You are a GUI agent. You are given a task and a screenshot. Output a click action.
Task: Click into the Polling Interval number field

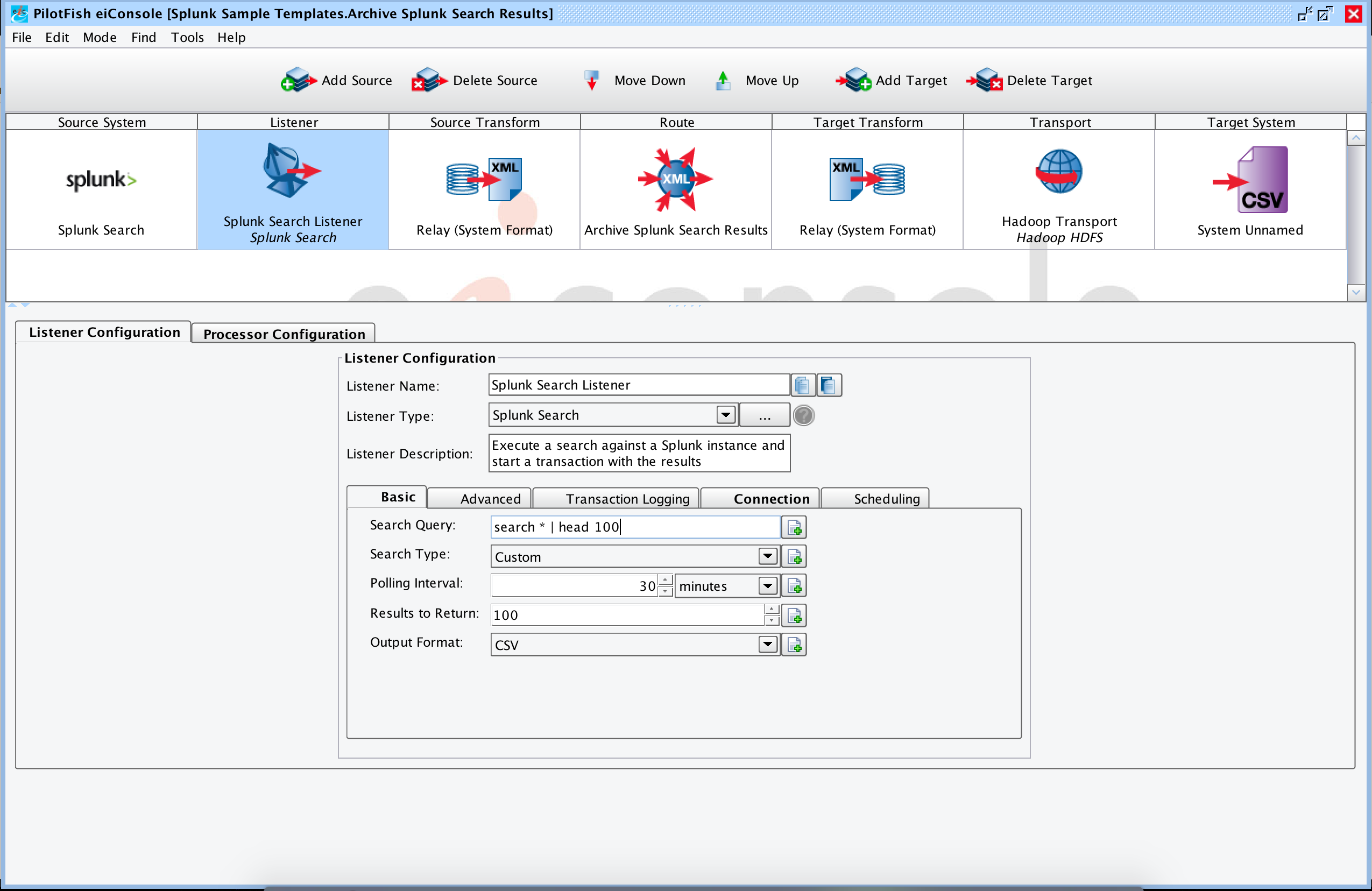tap(574, 586)
